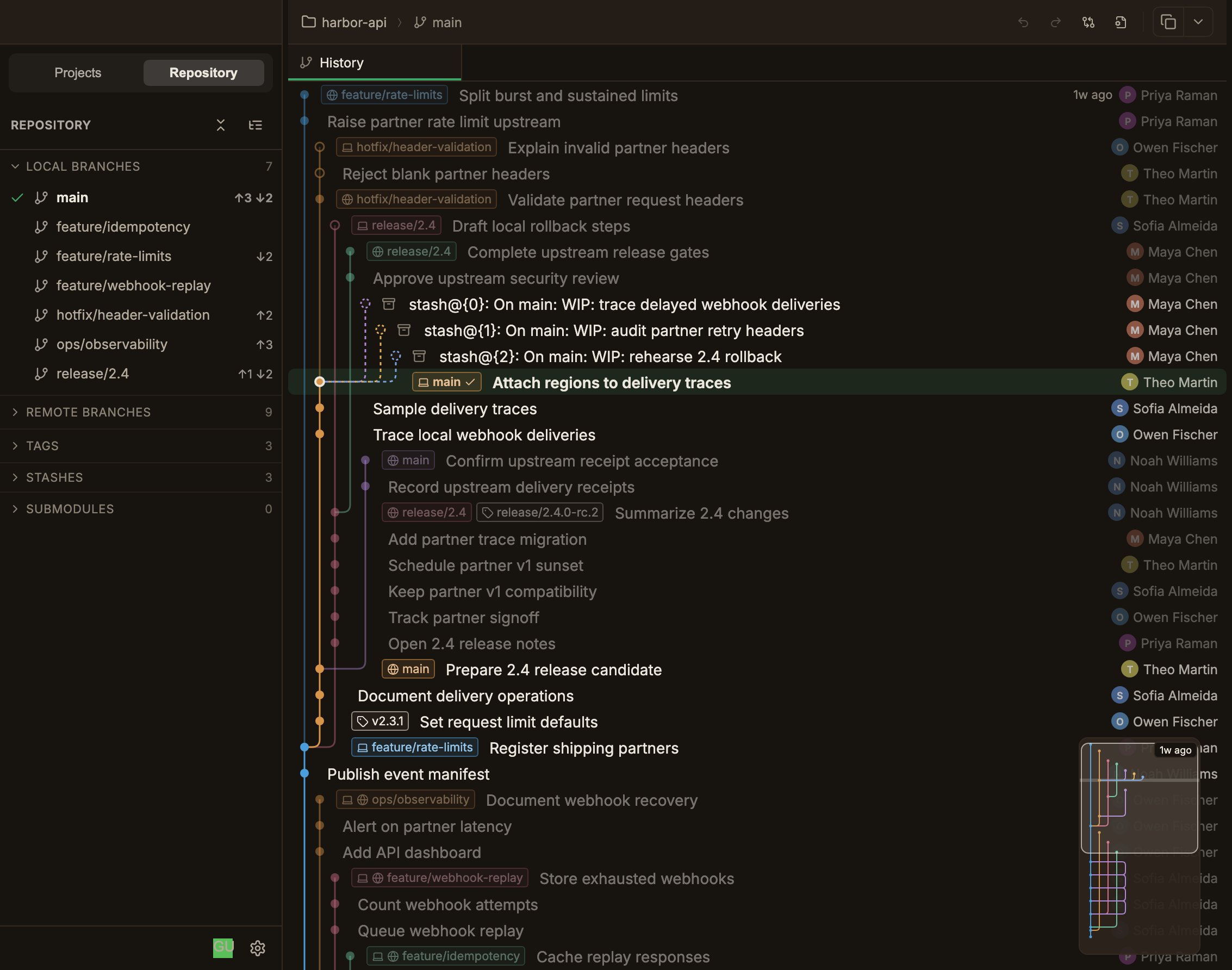Select ops/observability branch in sidebar

coord(141,344)
